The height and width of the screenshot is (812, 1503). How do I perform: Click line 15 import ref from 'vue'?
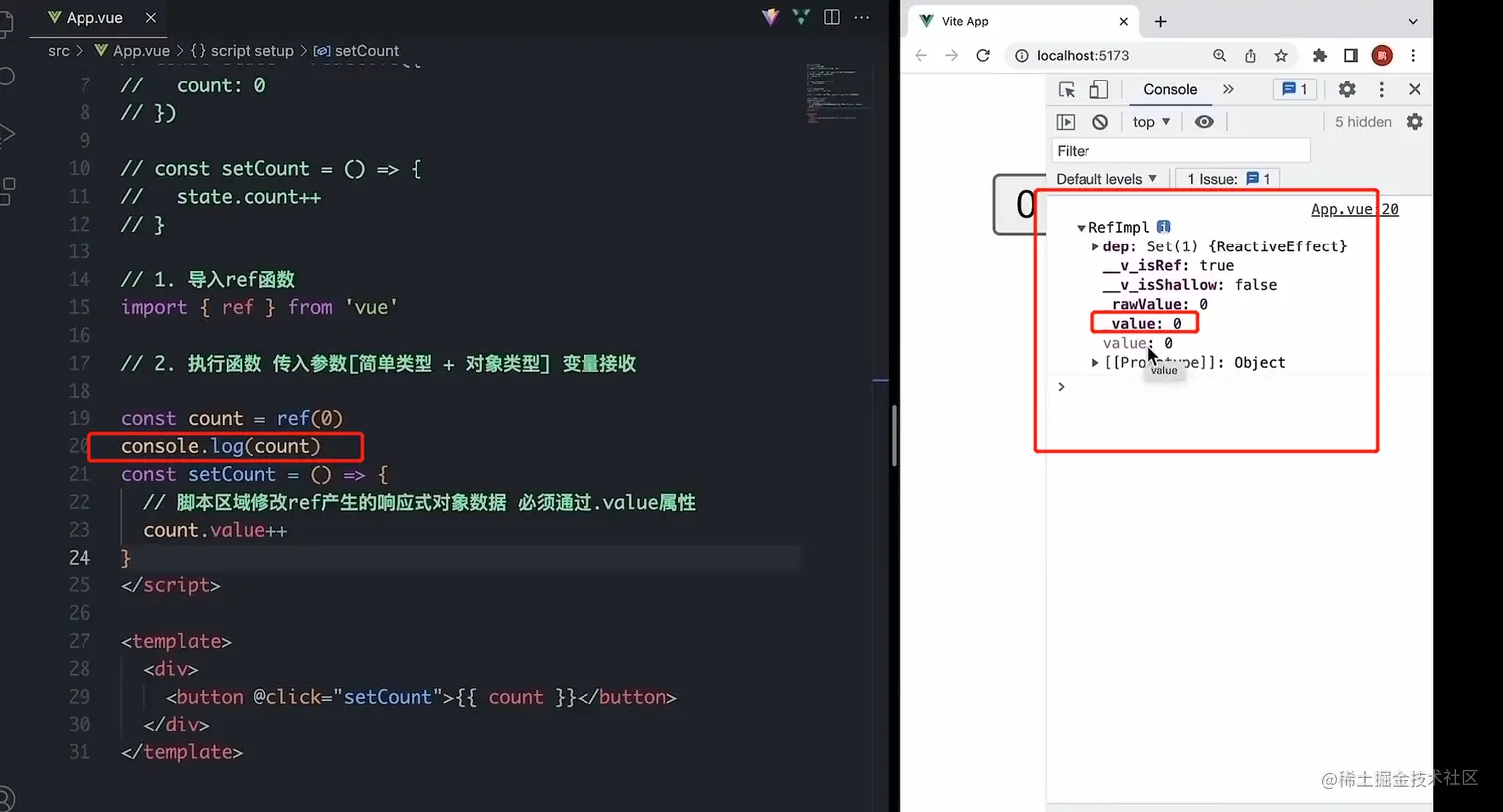click(259, 308)
